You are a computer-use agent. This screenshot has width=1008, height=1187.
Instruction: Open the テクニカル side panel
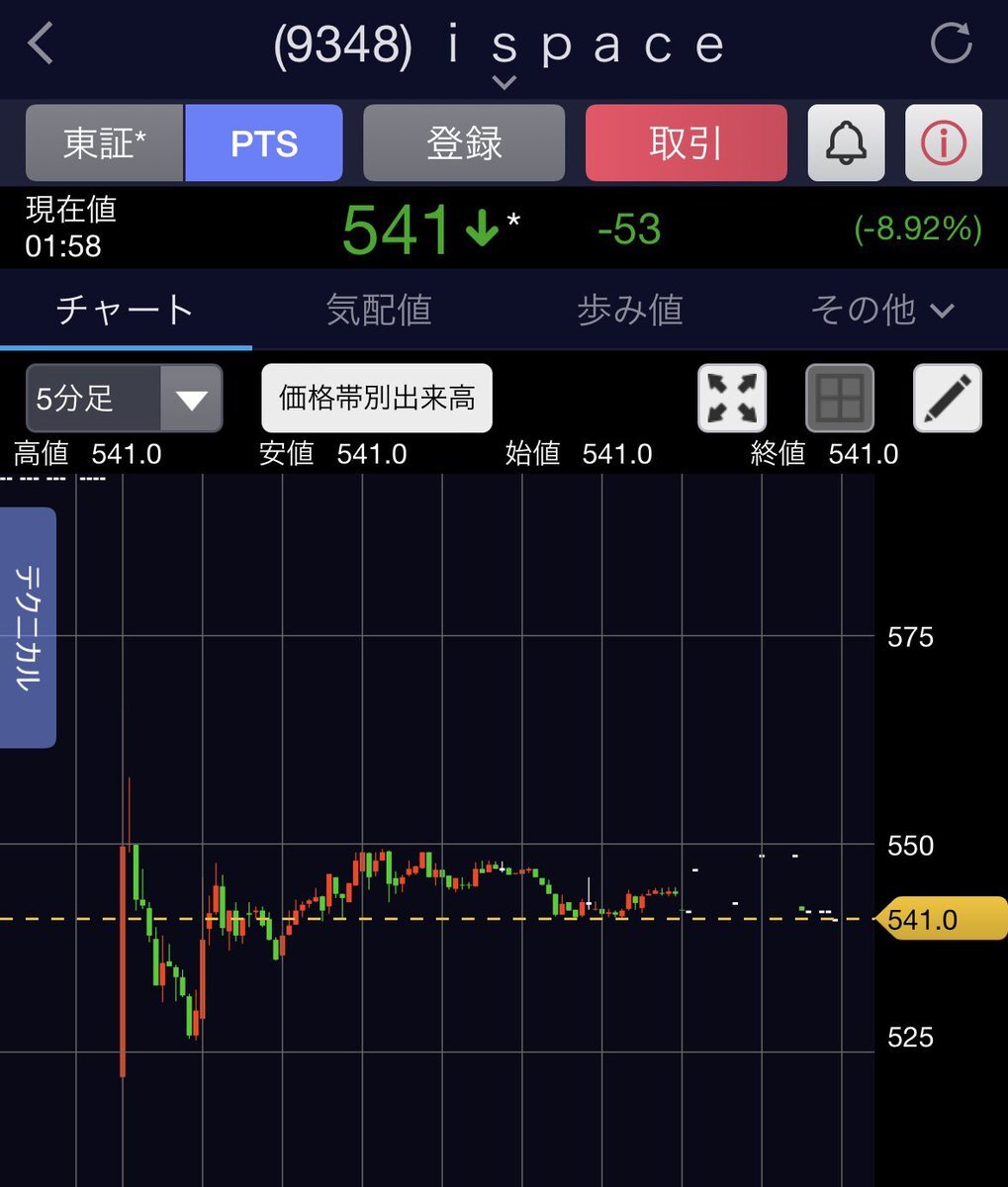tap(28, 627)
